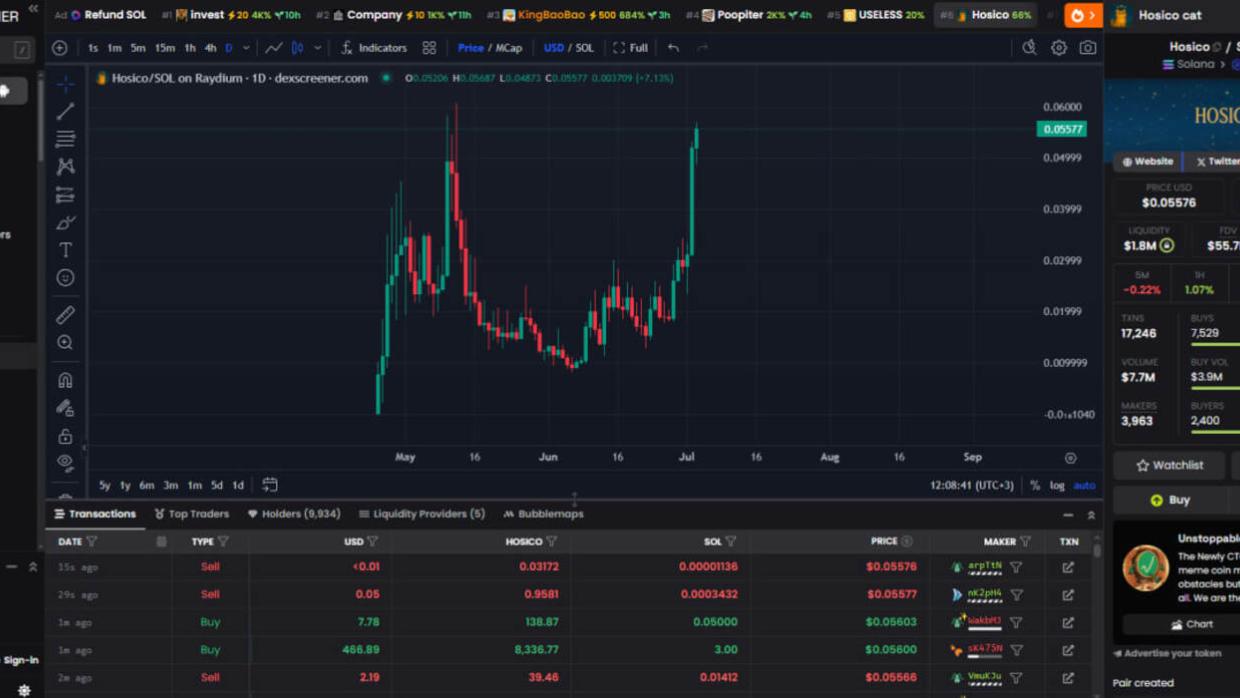Open the emoji and icons tool

click(x=65, y=278)
